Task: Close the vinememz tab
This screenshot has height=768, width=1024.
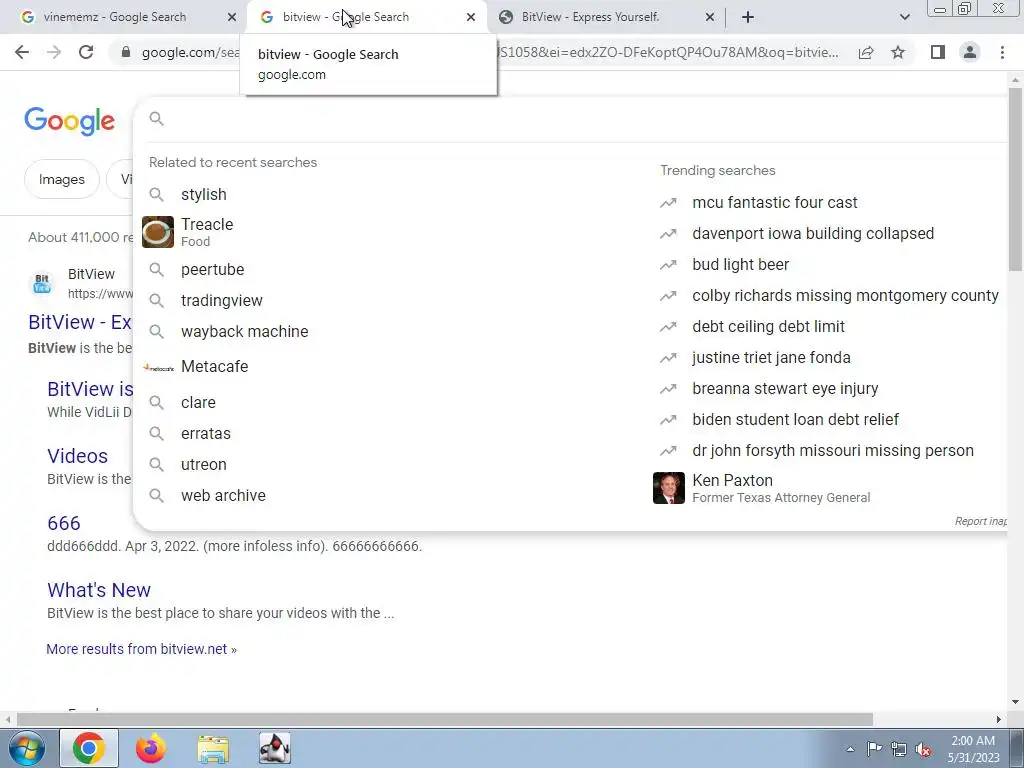Action: [x=232, y=17]
